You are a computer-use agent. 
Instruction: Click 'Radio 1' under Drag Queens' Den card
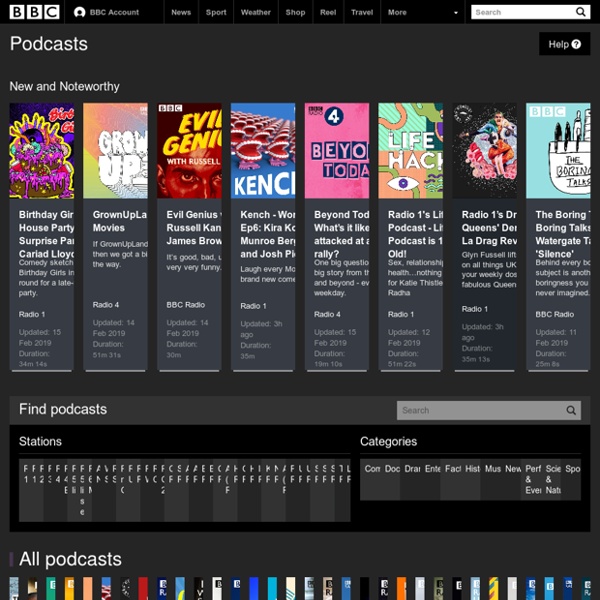(x=474, y=309)
